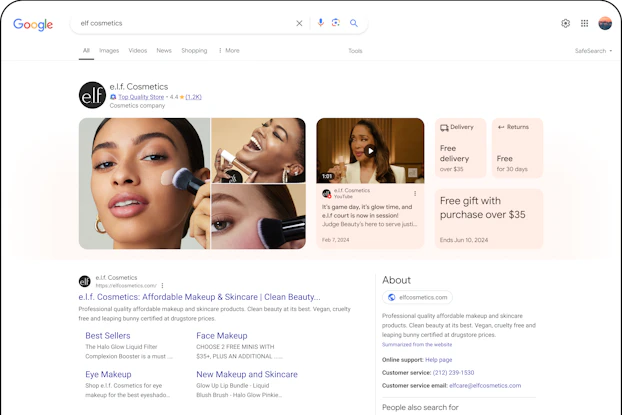Open the Google apps grid icon
This screenshot has height=415, width=622.
click(x=584, y=23)
